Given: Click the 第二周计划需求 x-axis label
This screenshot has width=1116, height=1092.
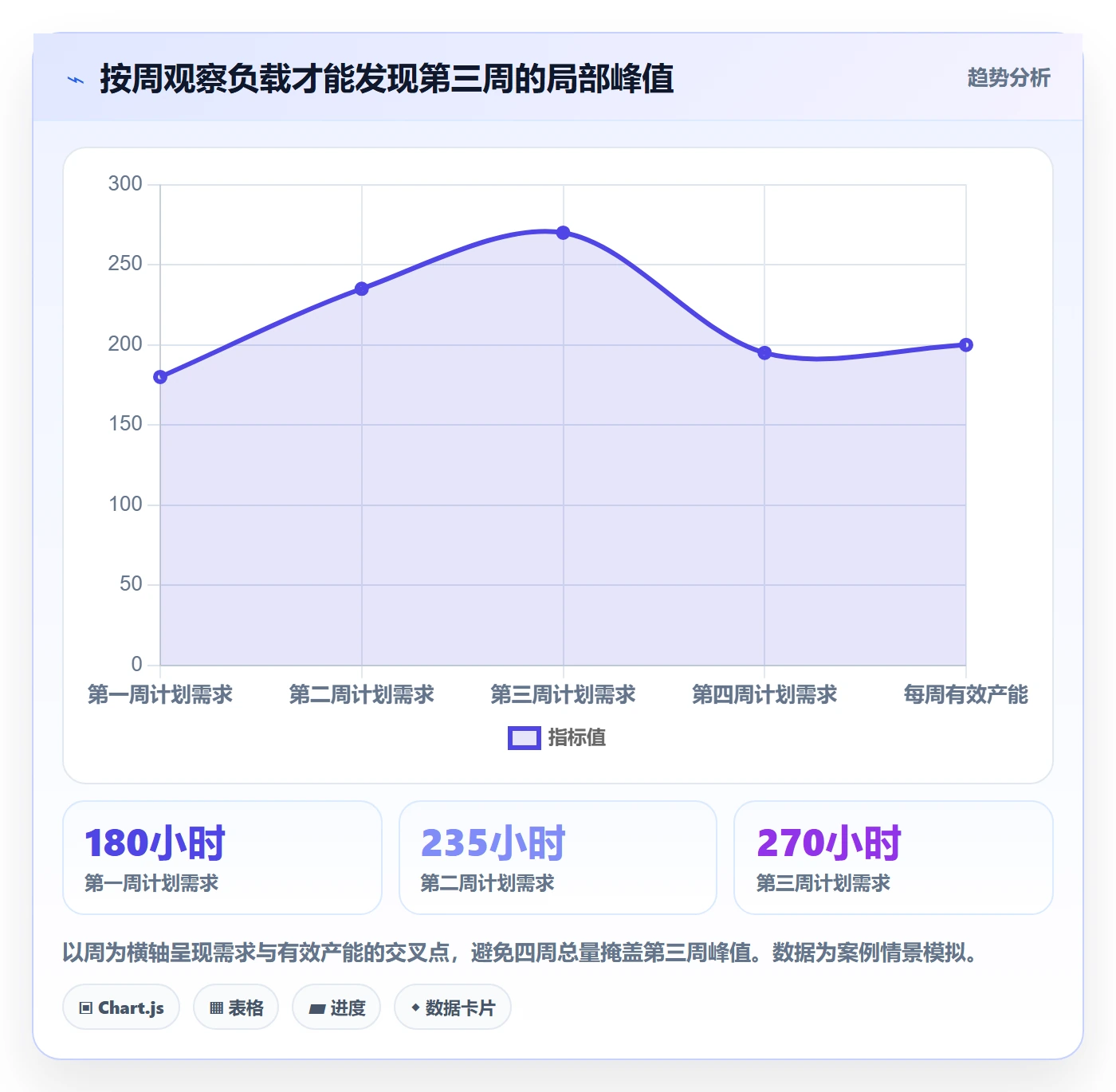Looking at the screenshot, I should (362, 694).
